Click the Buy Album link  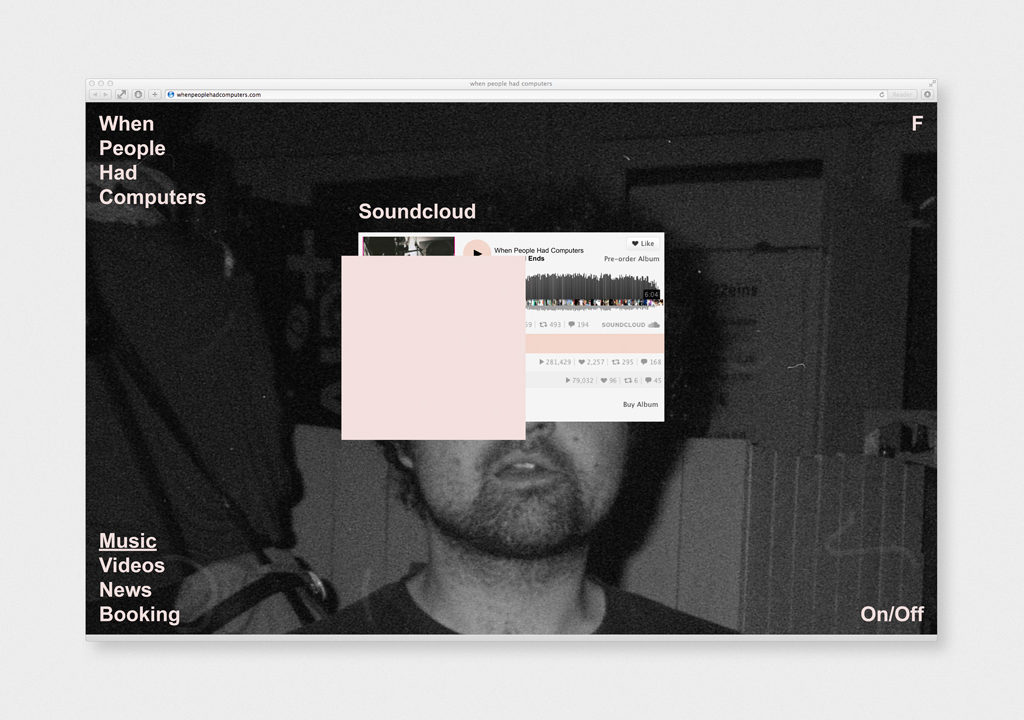(640, 405)
